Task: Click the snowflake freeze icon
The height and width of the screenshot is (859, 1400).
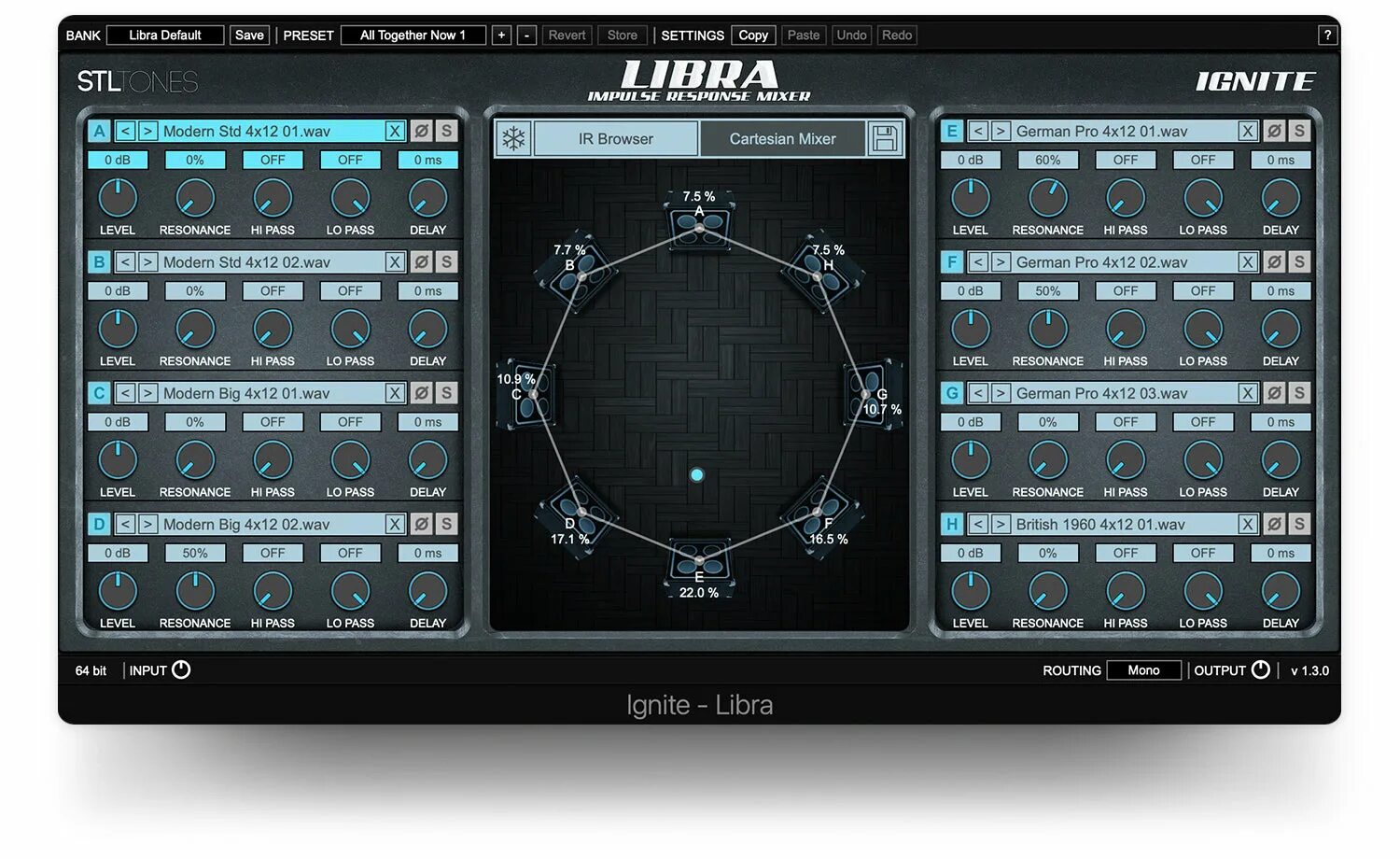Action: (x=513, y=138)
